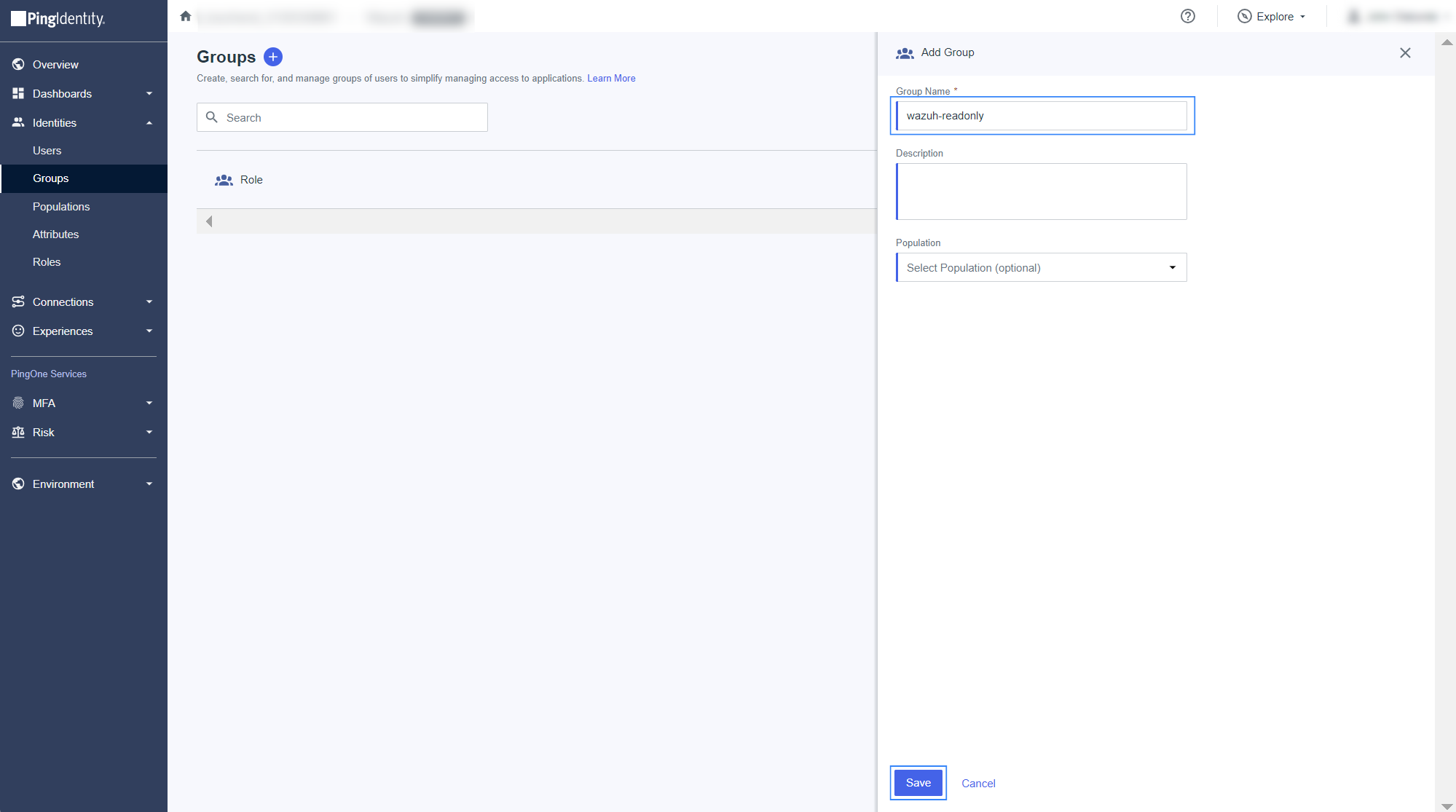This screenshot has width=1456, height=812.
Task: Click the search magnifier icon
Action: [212, 117]
